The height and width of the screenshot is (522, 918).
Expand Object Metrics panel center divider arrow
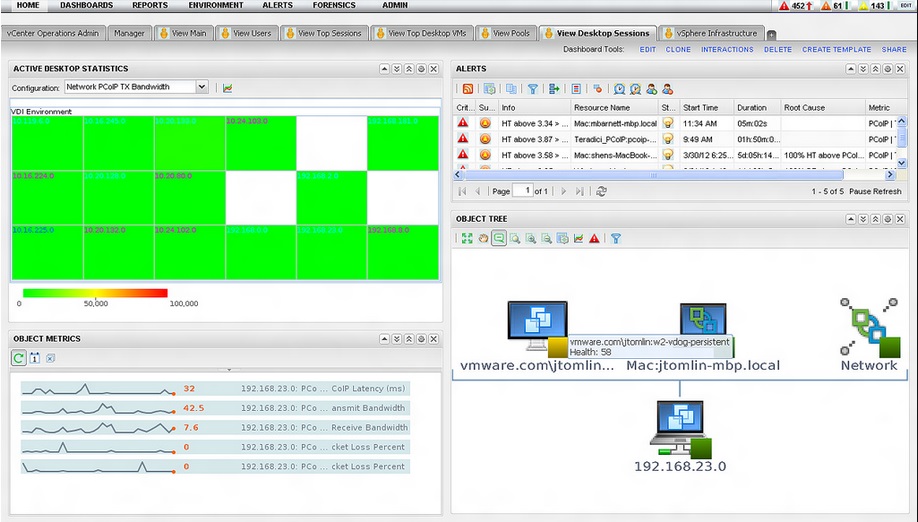(x=229, y=370)
